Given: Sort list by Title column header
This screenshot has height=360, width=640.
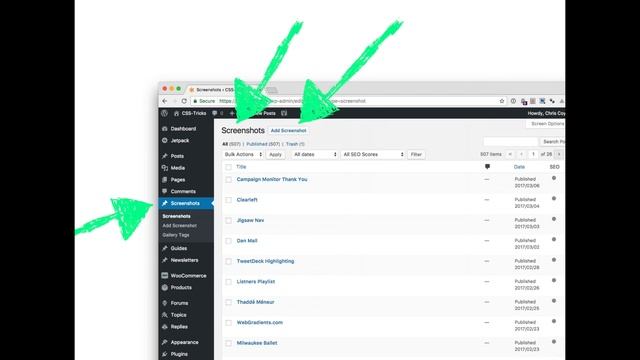Looking at the screenshot, I should [241, 167].
